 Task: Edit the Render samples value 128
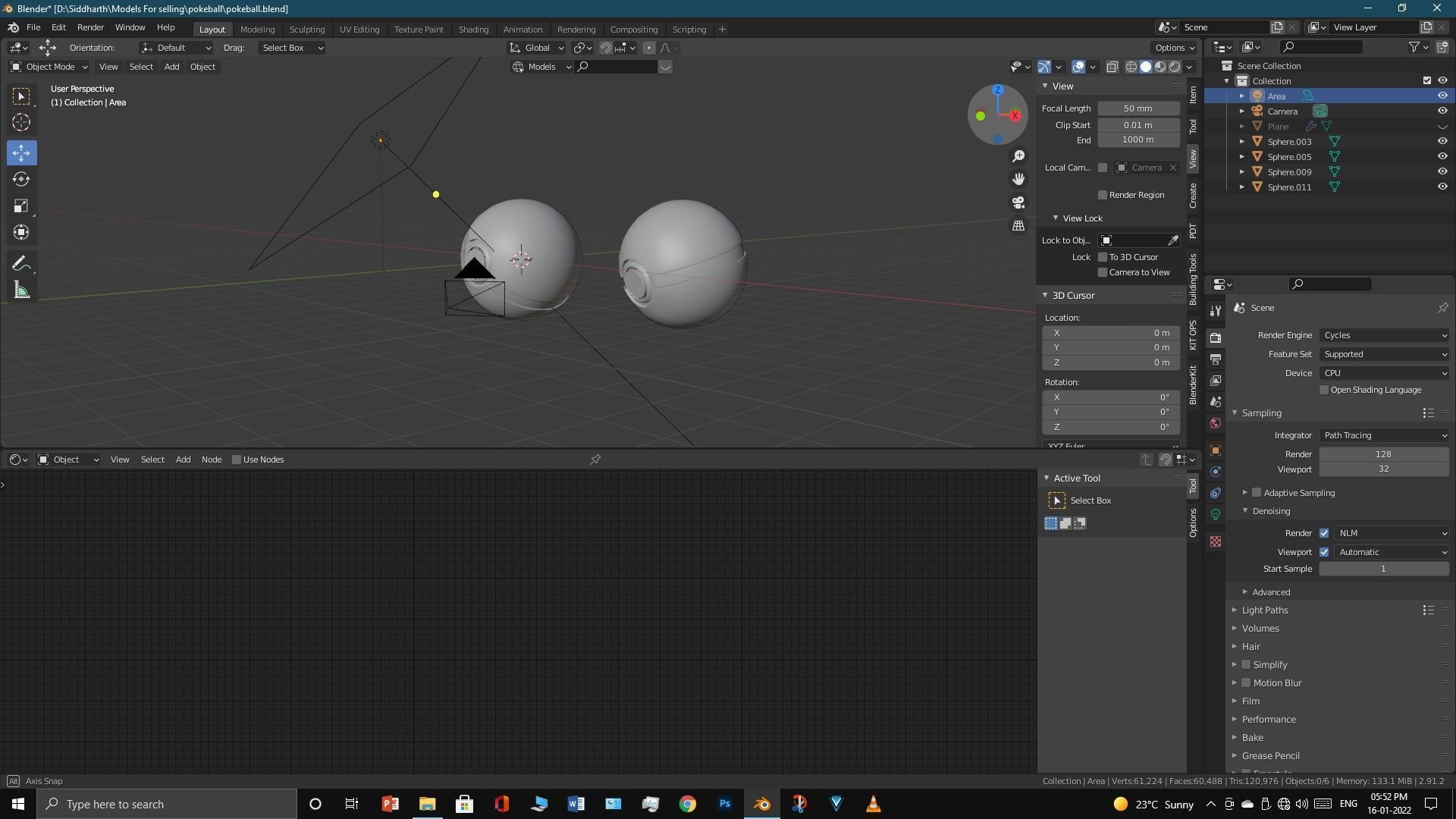coord(1384,454)
